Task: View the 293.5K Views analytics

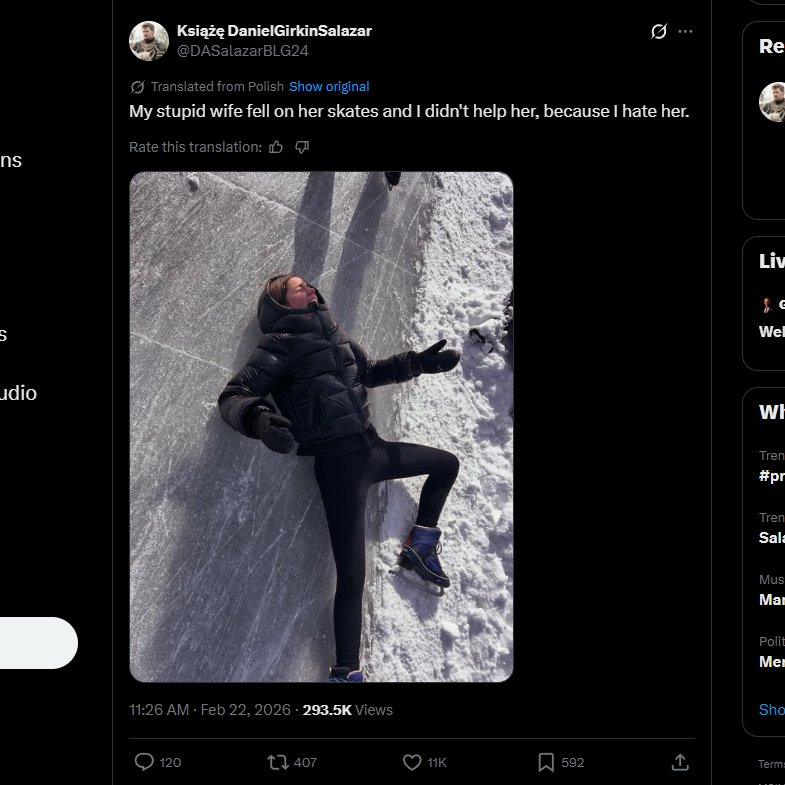Action: tap(348, 710)
